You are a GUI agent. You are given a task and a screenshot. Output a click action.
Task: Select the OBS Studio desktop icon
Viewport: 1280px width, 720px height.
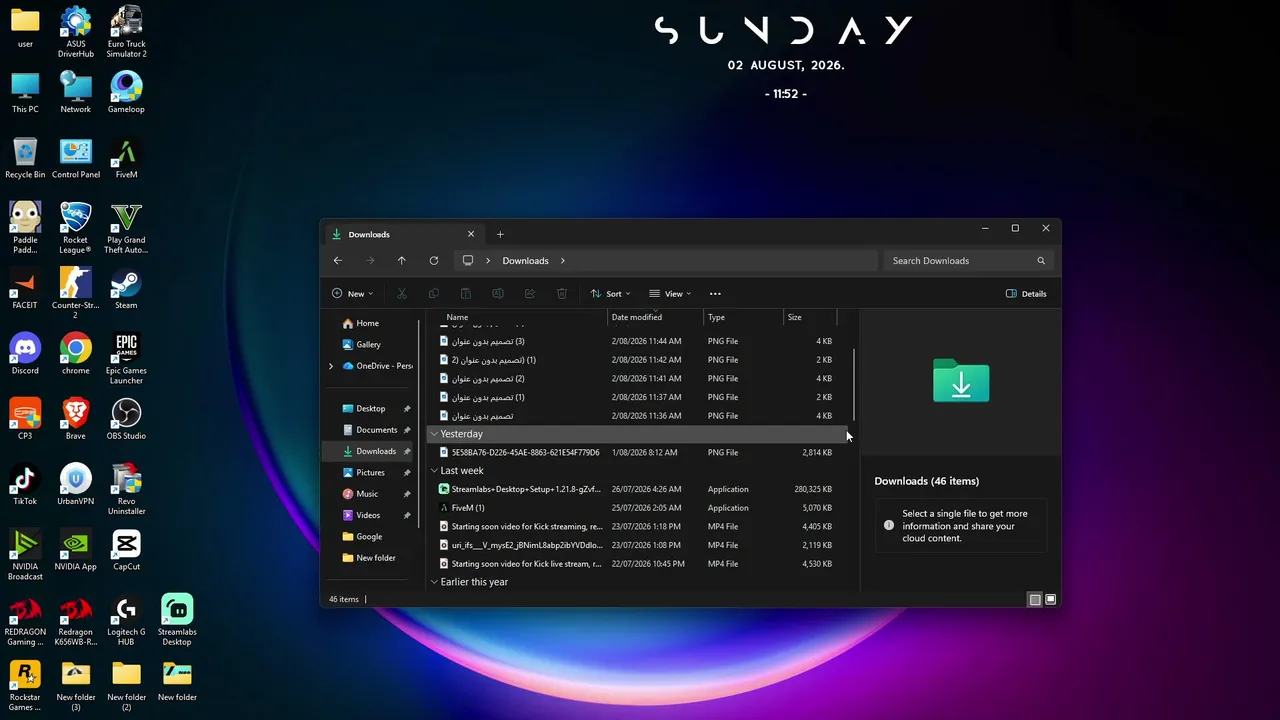click(126, 419)
